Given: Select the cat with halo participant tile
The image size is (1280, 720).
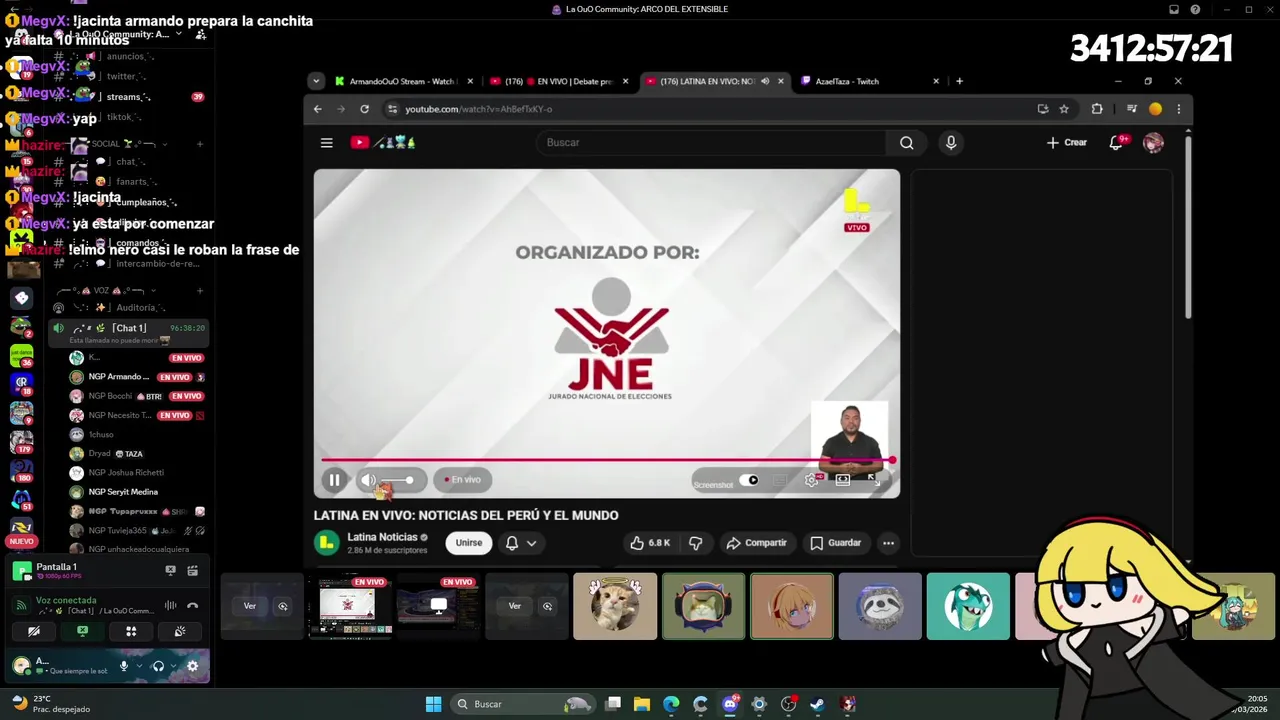Looking at the screenshot, I should pos(615,606).
